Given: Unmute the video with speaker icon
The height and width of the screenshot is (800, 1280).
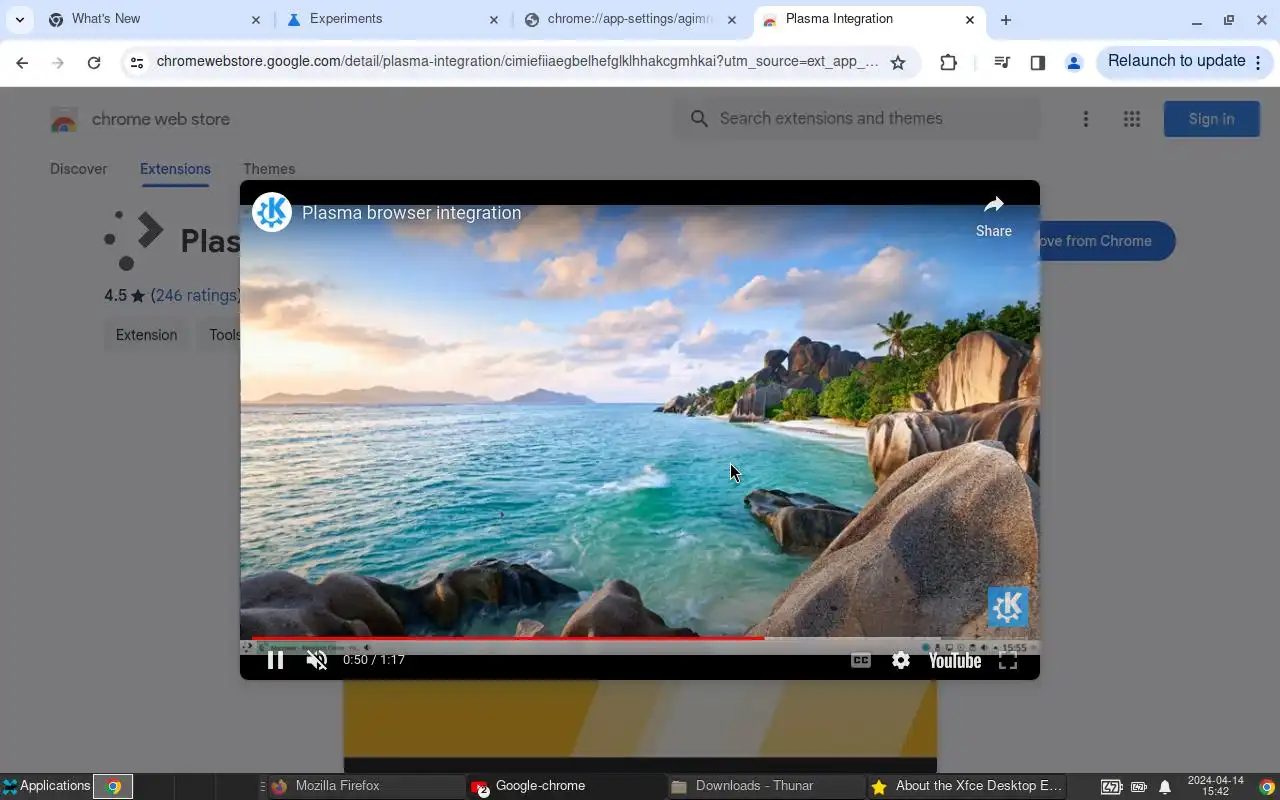Looking at the screenshot, I should pyautogui.click(x=317, y=660).
